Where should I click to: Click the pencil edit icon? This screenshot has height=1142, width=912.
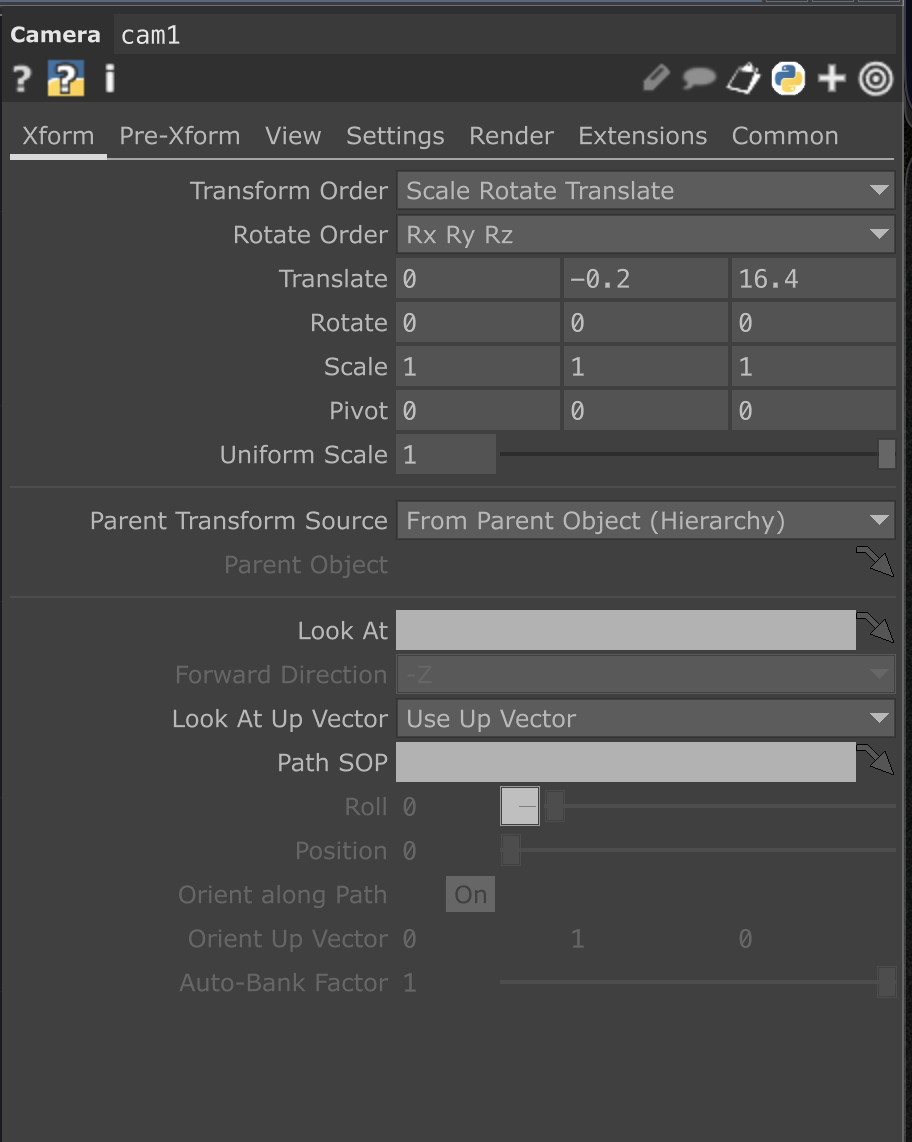pos(655,79)
